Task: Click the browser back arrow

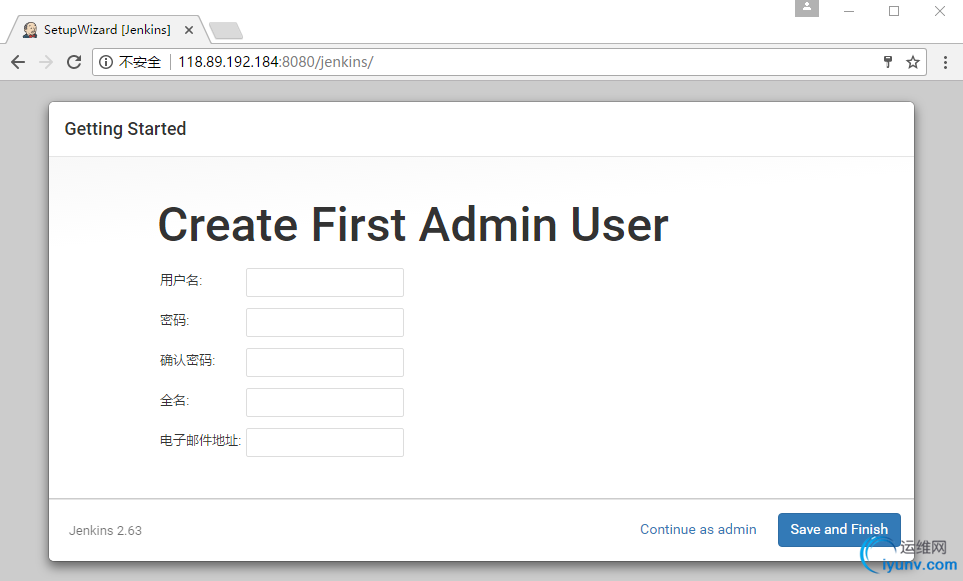Action: pos(18,62)
